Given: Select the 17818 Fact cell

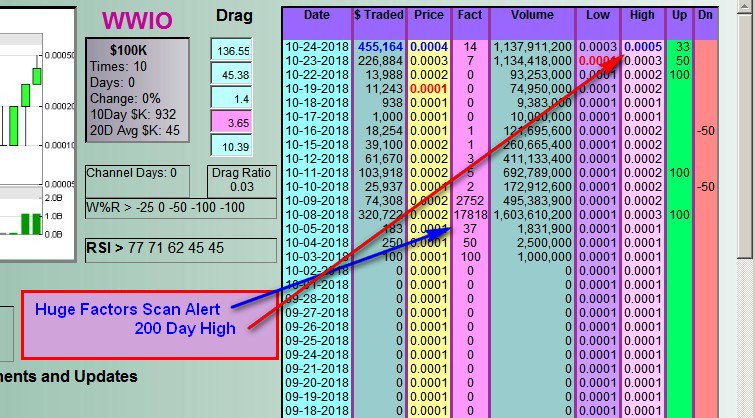Looking at the screenshot, I should (x=470, y=215).
